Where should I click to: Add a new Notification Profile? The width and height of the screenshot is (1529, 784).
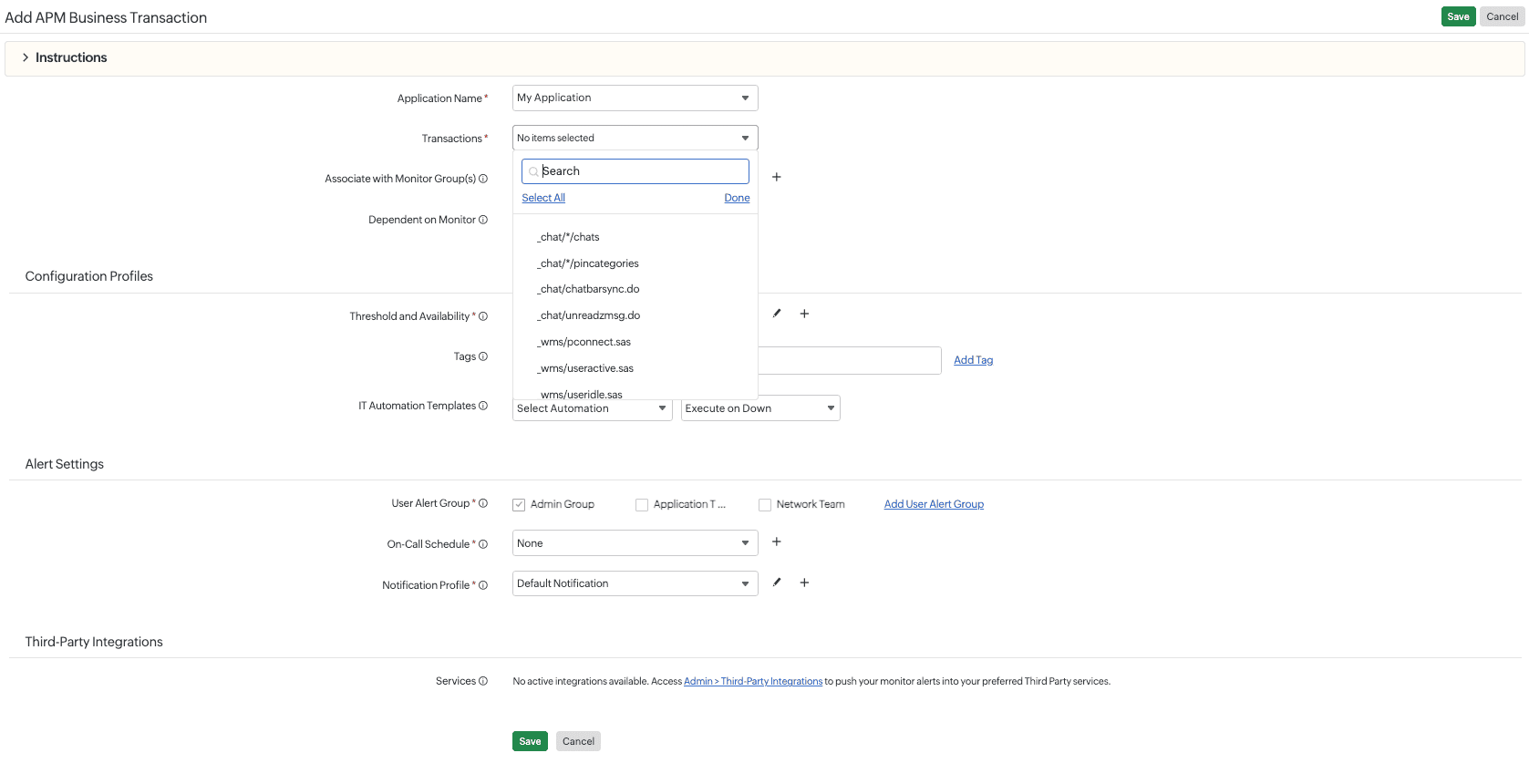[804, 583]
